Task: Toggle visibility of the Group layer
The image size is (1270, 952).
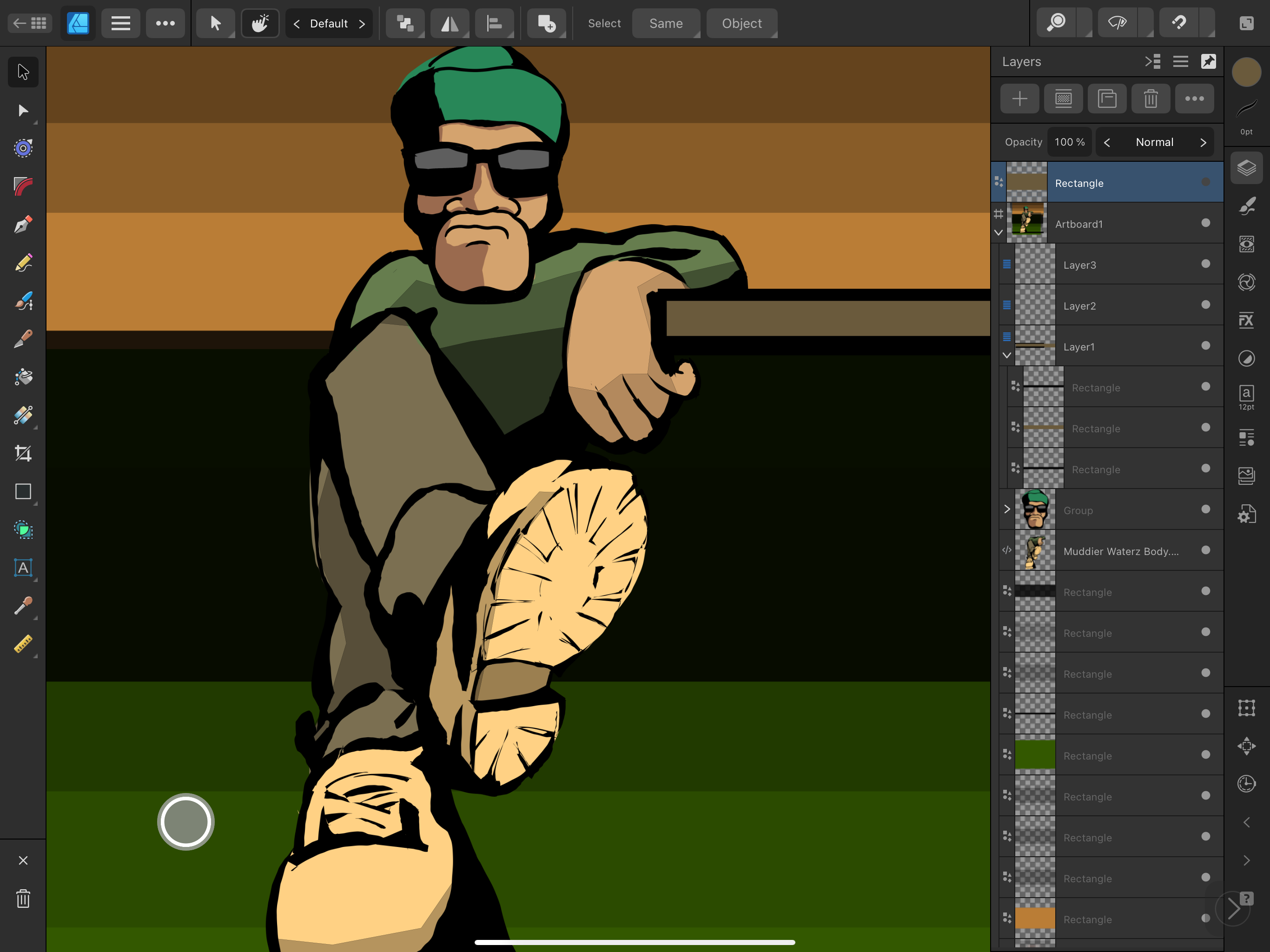Action: [x=1205, y=510]
